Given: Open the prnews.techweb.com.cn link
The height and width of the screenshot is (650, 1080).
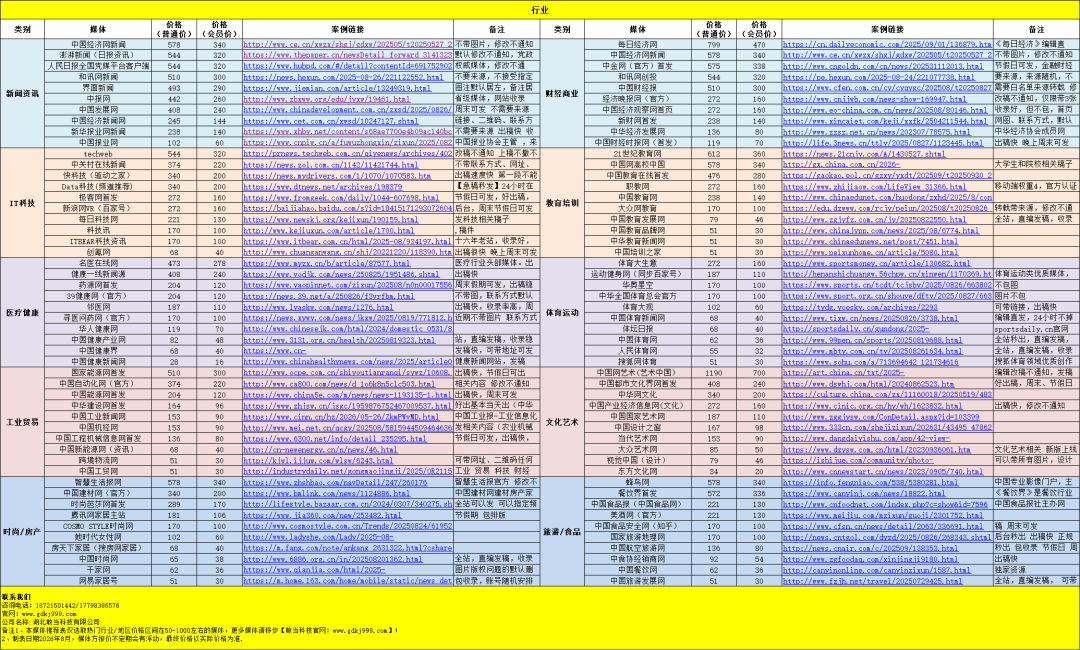Looking at the screenshot, I should 347,154.
